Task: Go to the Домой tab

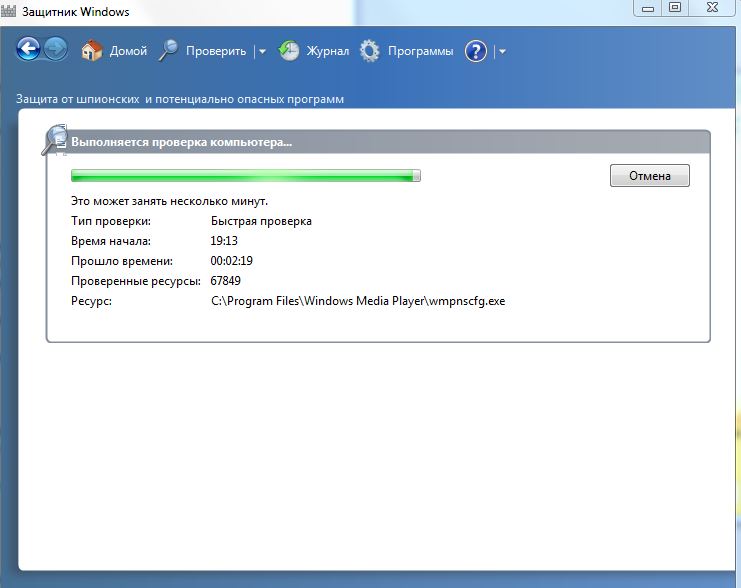Action: (128, 51)
